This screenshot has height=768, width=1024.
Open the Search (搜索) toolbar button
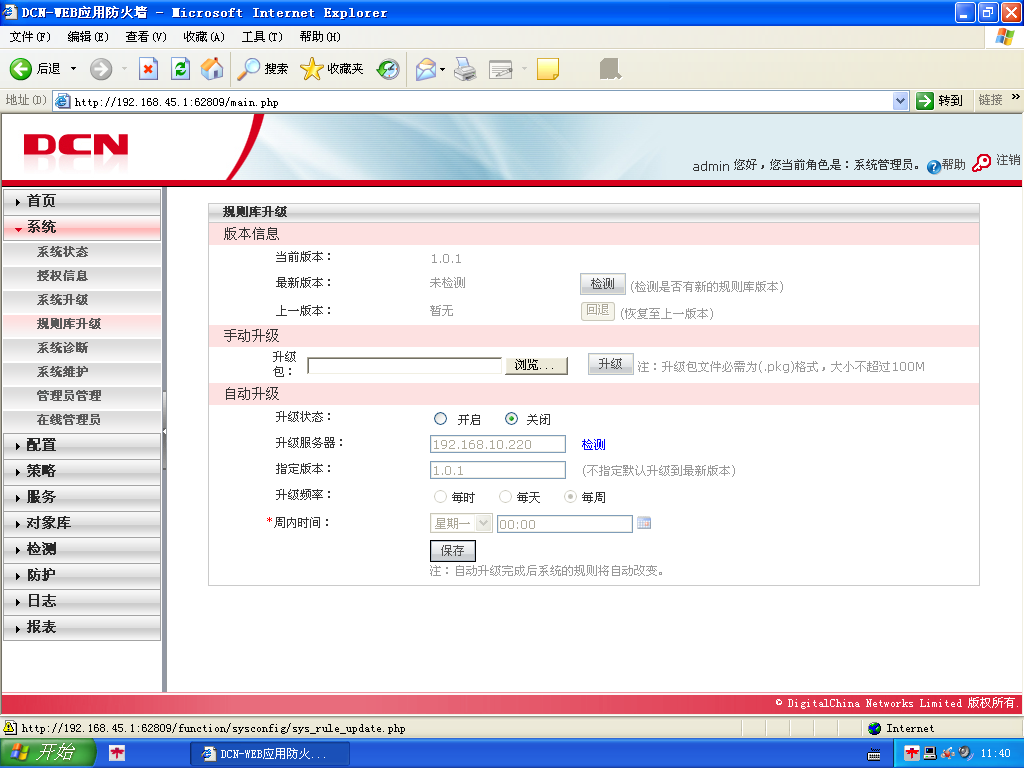[x=263, y=69]
